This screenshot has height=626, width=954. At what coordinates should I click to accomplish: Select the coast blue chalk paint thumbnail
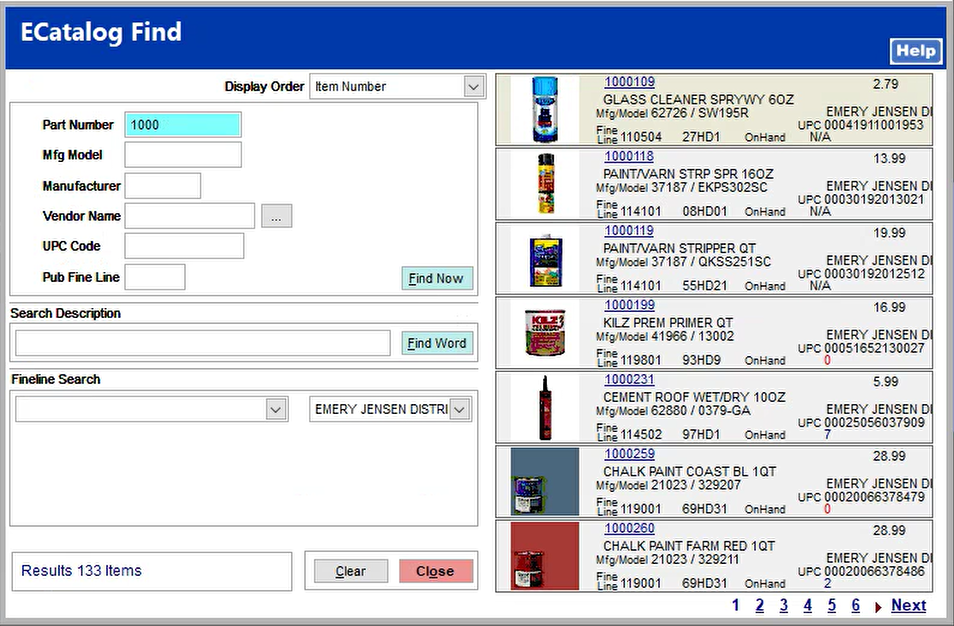[545, 482]
